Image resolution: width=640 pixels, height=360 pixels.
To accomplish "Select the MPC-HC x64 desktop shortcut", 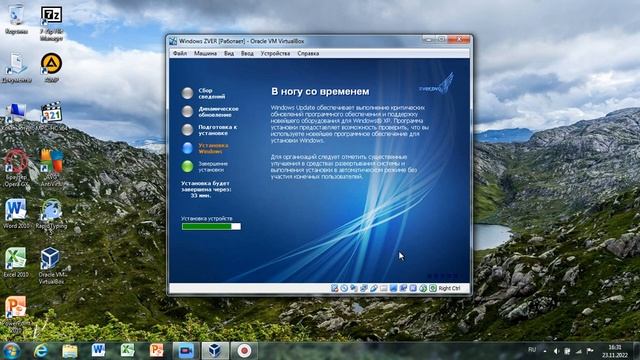I will tap(51, 117).
